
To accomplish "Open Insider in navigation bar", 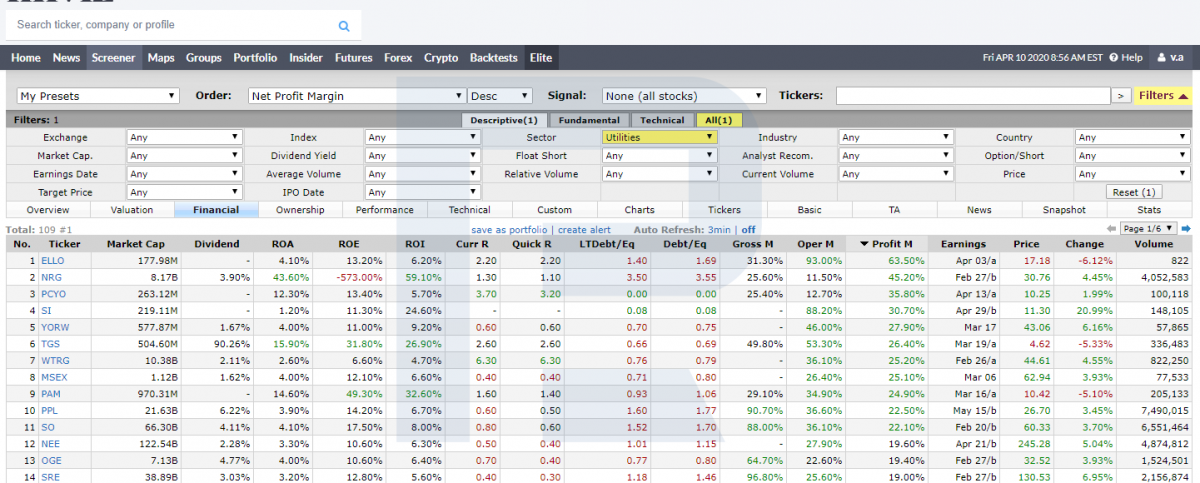I will (306, 58).
